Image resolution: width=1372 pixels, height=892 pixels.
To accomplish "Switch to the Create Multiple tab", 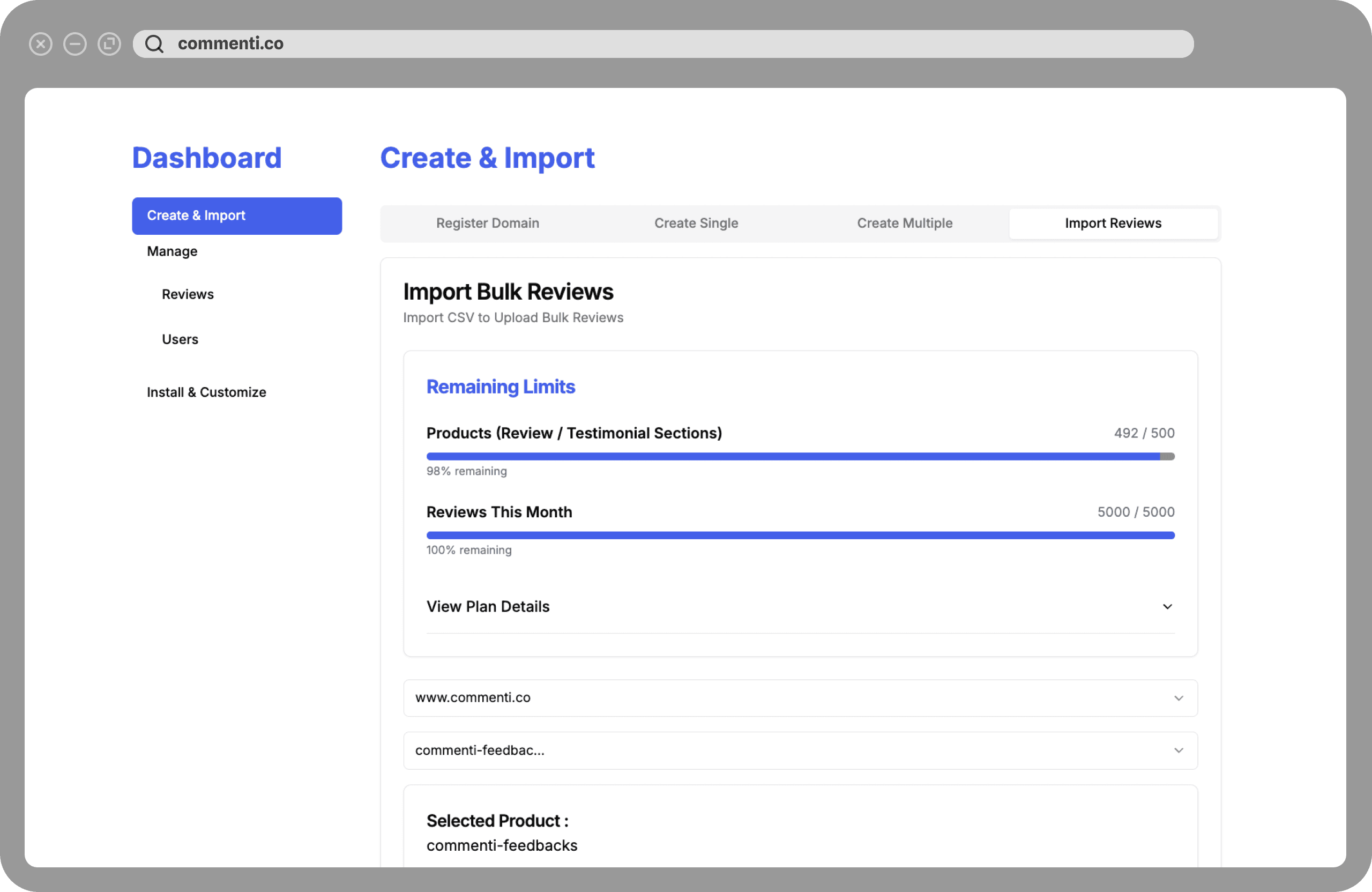I will [905, 223].
